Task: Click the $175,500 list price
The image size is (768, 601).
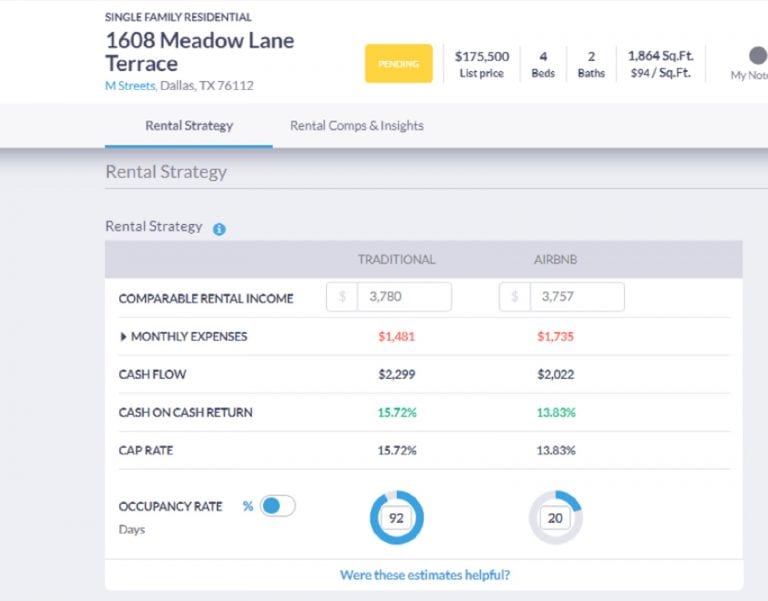Action: (482, 57)
